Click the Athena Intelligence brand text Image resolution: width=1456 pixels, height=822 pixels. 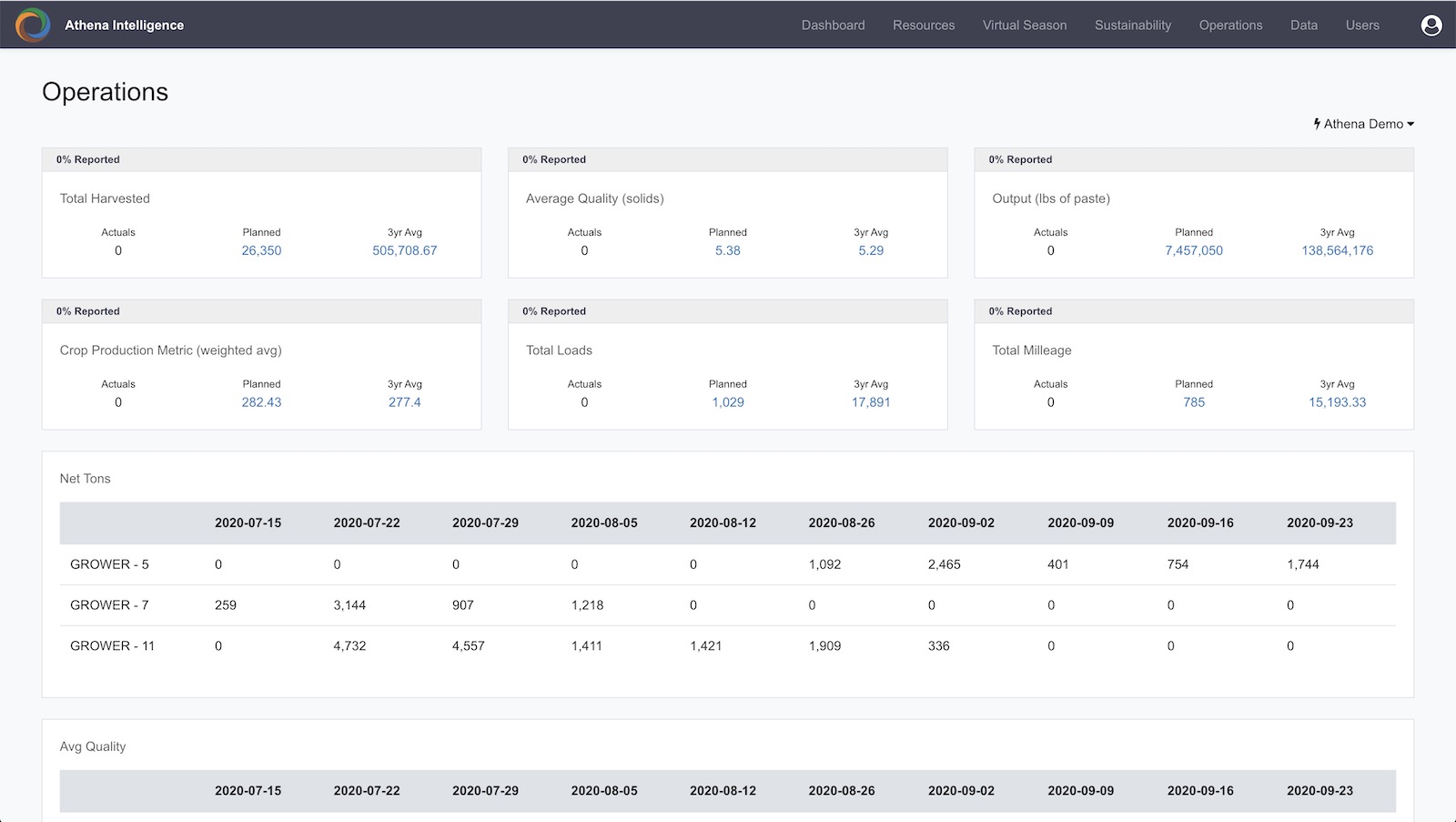coord(124,25)
